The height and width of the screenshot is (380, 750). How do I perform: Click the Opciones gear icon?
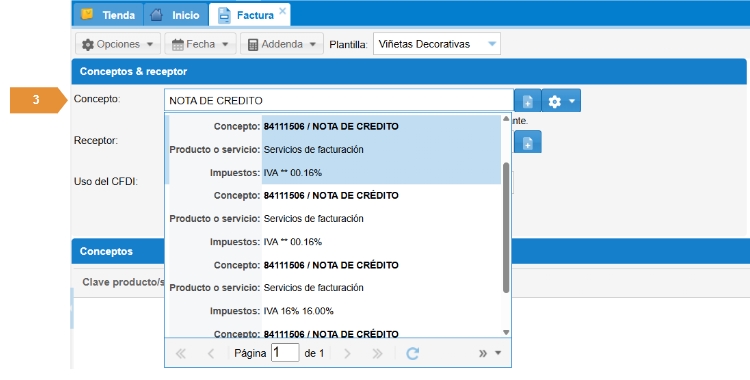(88, 45)
